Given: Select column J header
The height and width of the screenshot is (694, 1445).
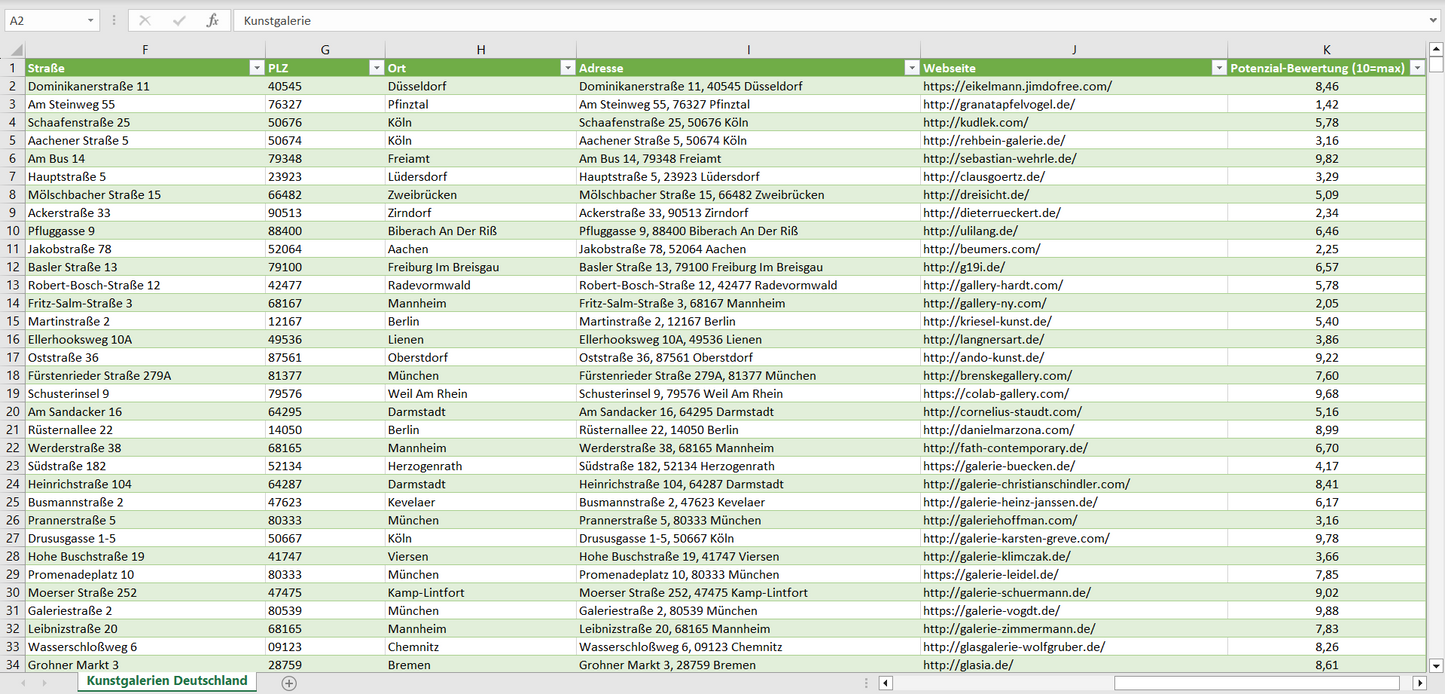Looking at the screenshot, I should pyautogui.click(x=1074, y=50).
